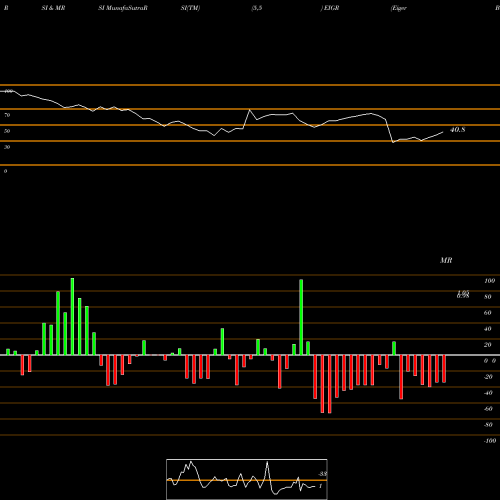Click the RSI axis label 70
500x500 pixels.
click(x=7, y=115)
